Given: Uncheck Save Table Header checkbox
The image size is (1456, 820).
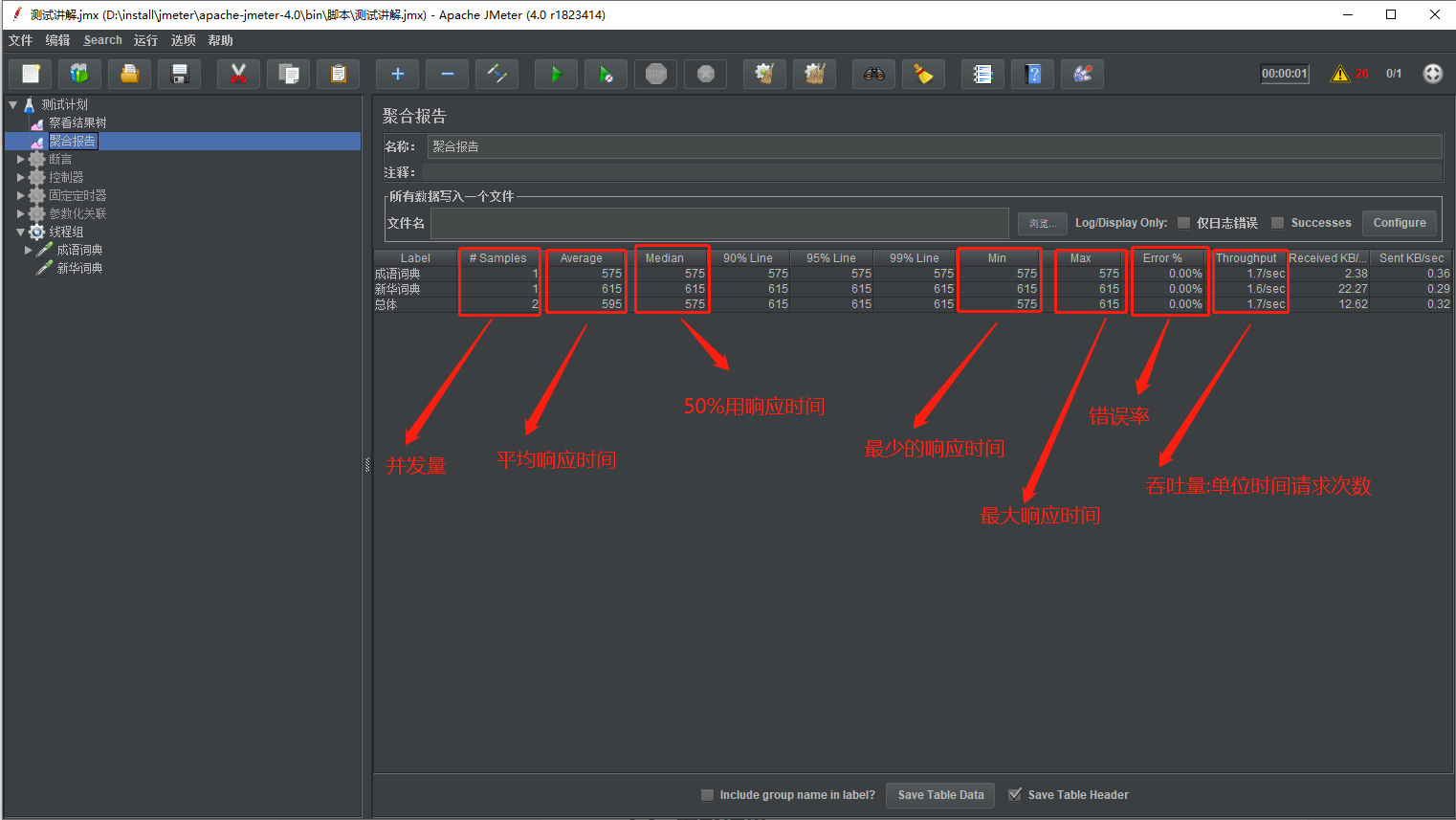Looking at the screenshot, I should [1015, 795].
